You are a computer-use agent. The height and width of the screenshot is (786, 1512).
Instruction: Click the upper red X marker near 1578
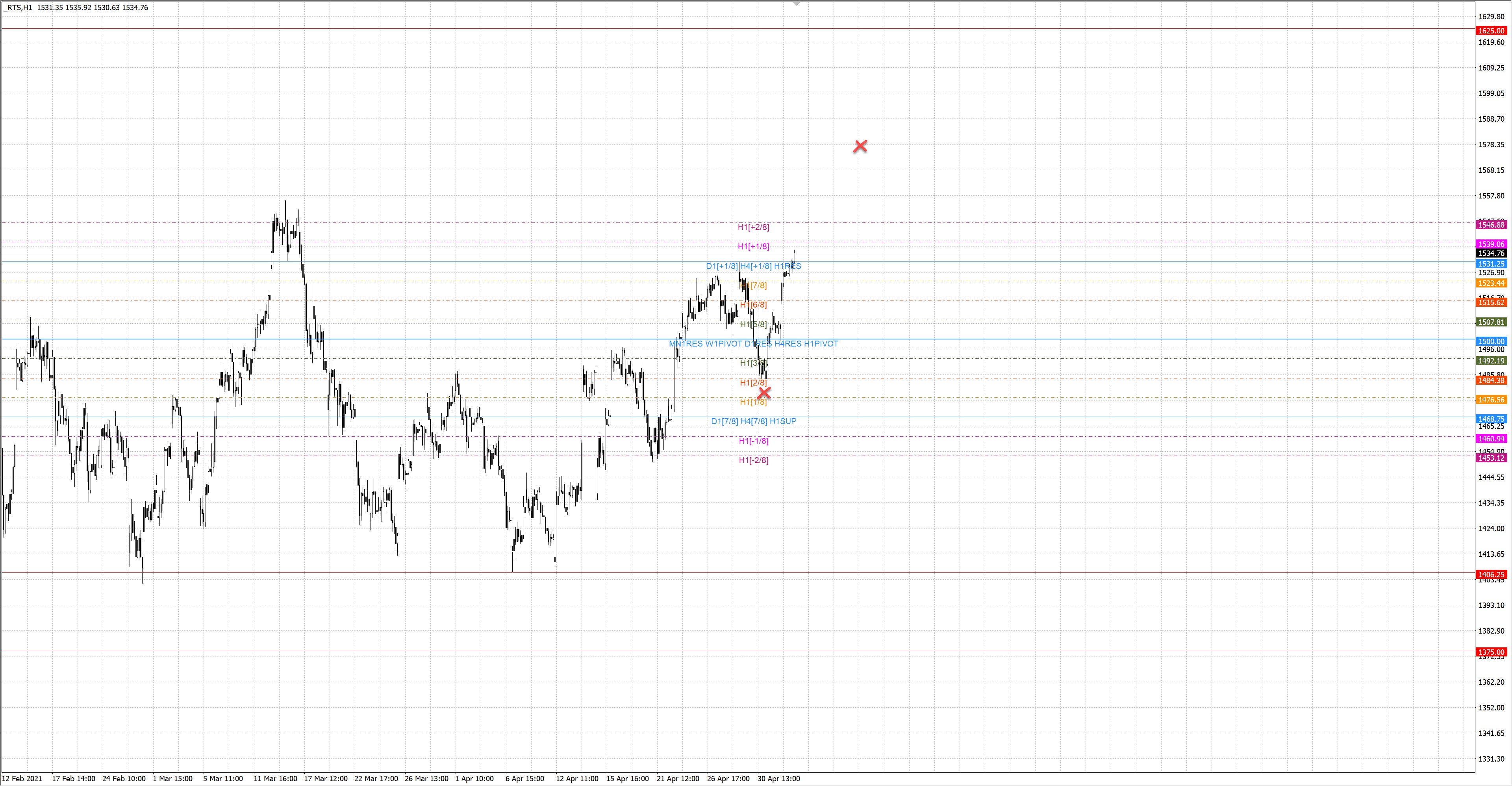[x=860, y=146]
